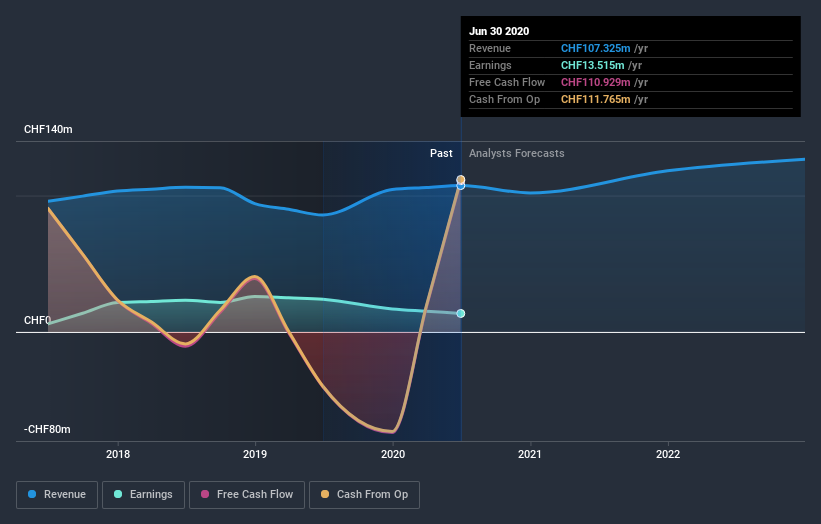The width and height of the screenshot is (821, 524).
Task: Select the 2021 axis label
Action: (530, 454)
